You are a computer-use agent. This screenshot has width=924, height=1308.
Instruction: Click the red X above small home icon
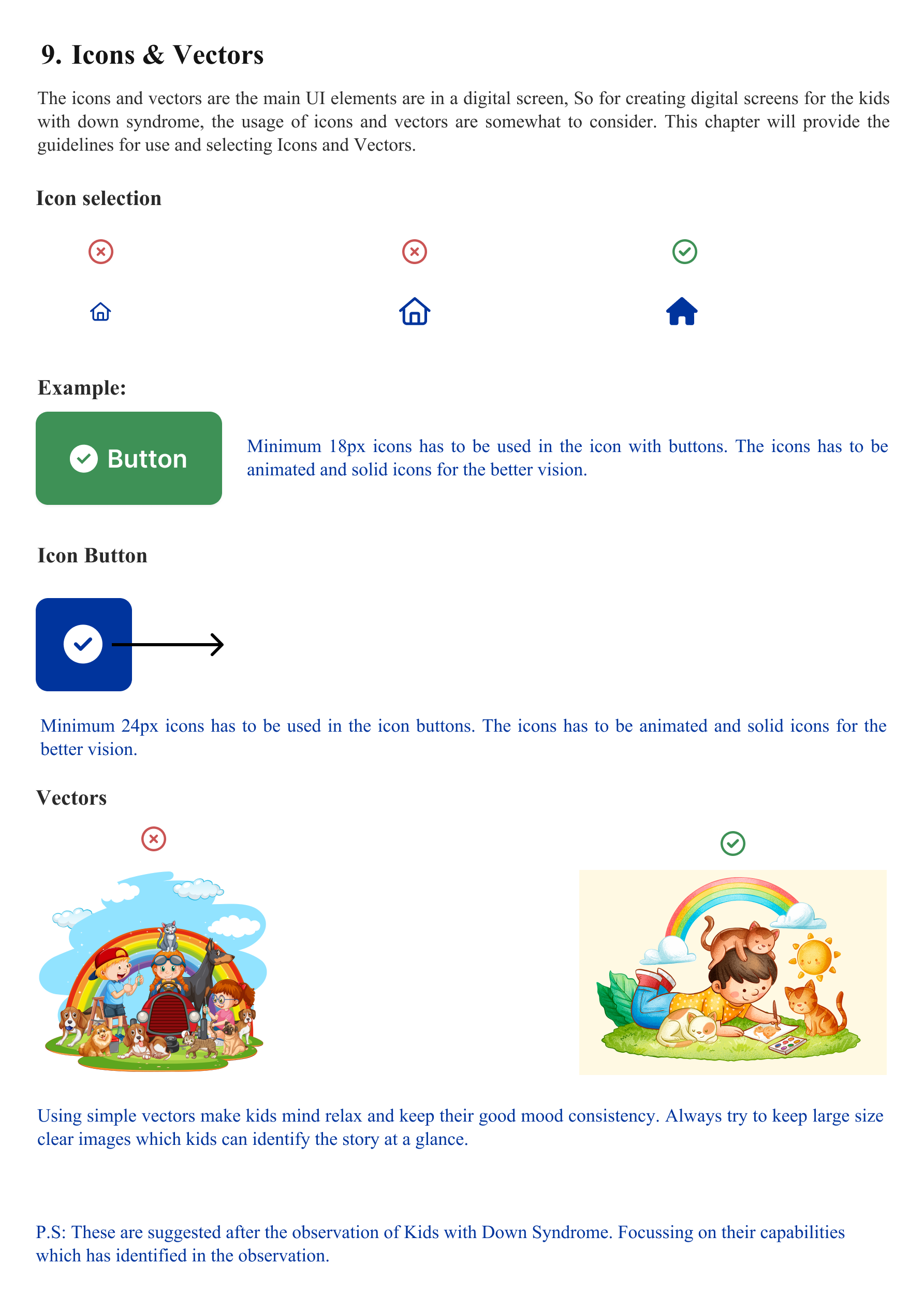[101, 251]
